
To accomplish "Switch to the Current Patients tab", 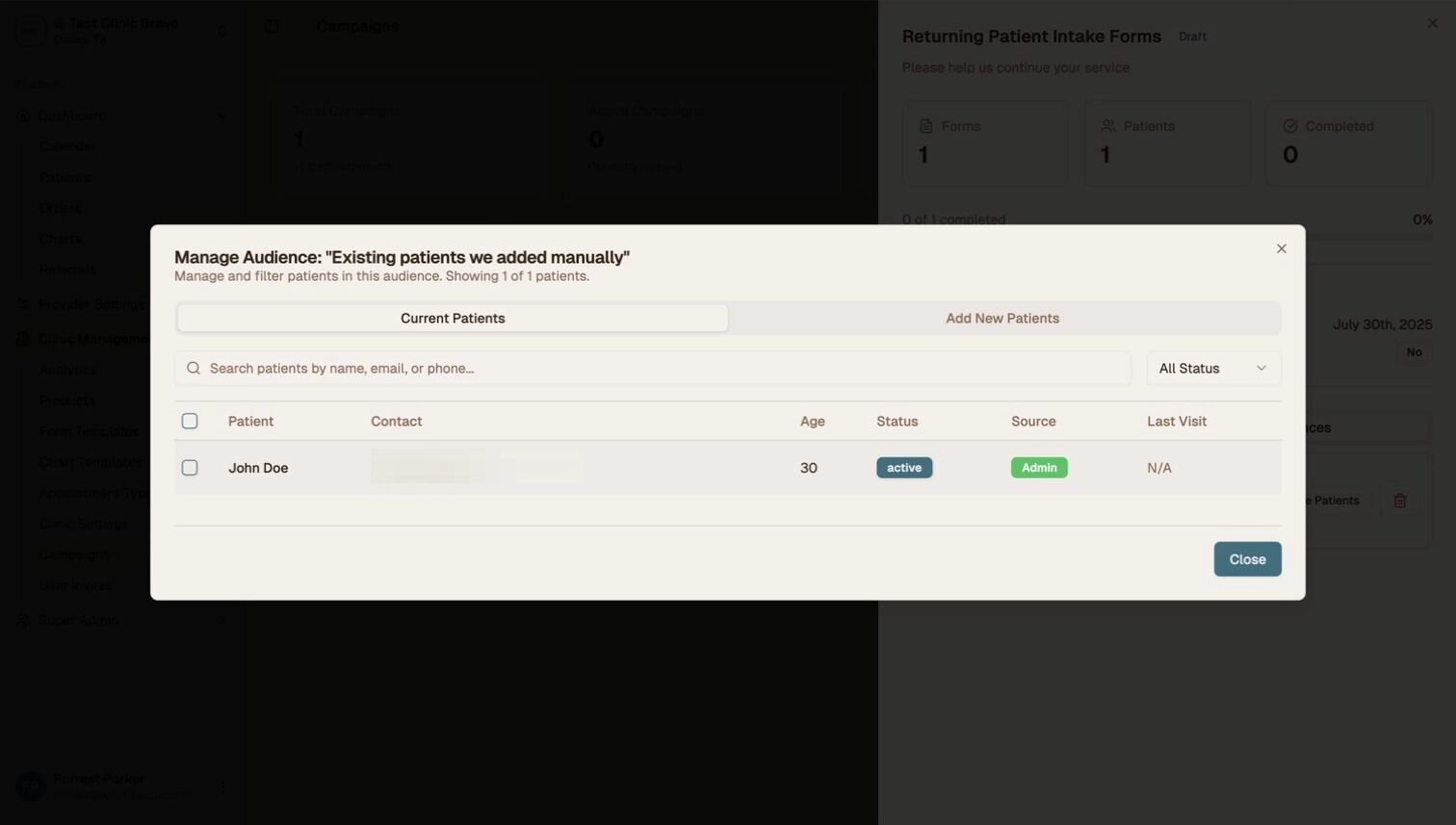I will [x=453, y=319].
